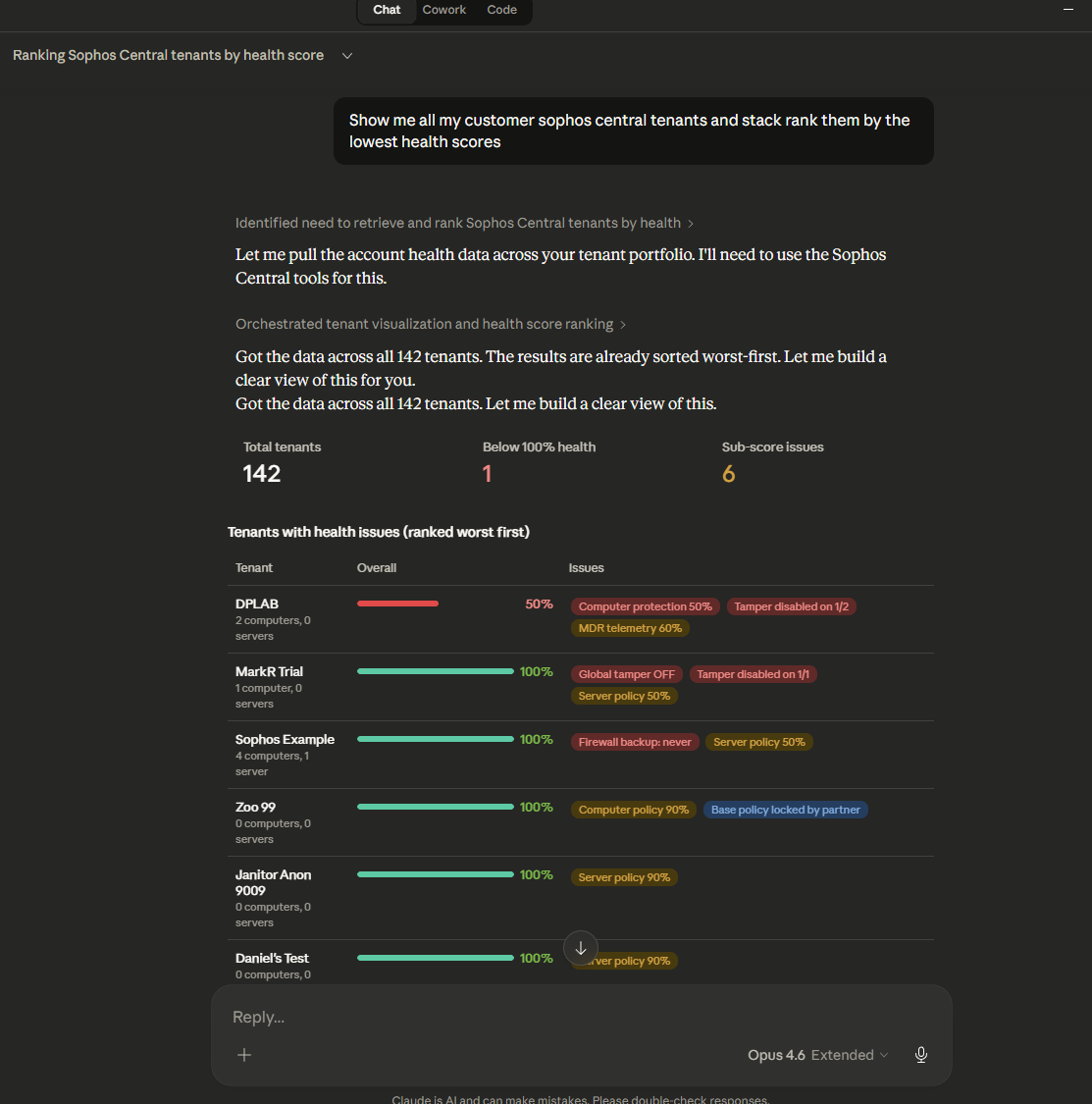Click Janitor Anon 9009's 'Server policy 90%' tag
This screenshot has width=1092, height=1104.
pyautogui.click(x=624, y=877)
